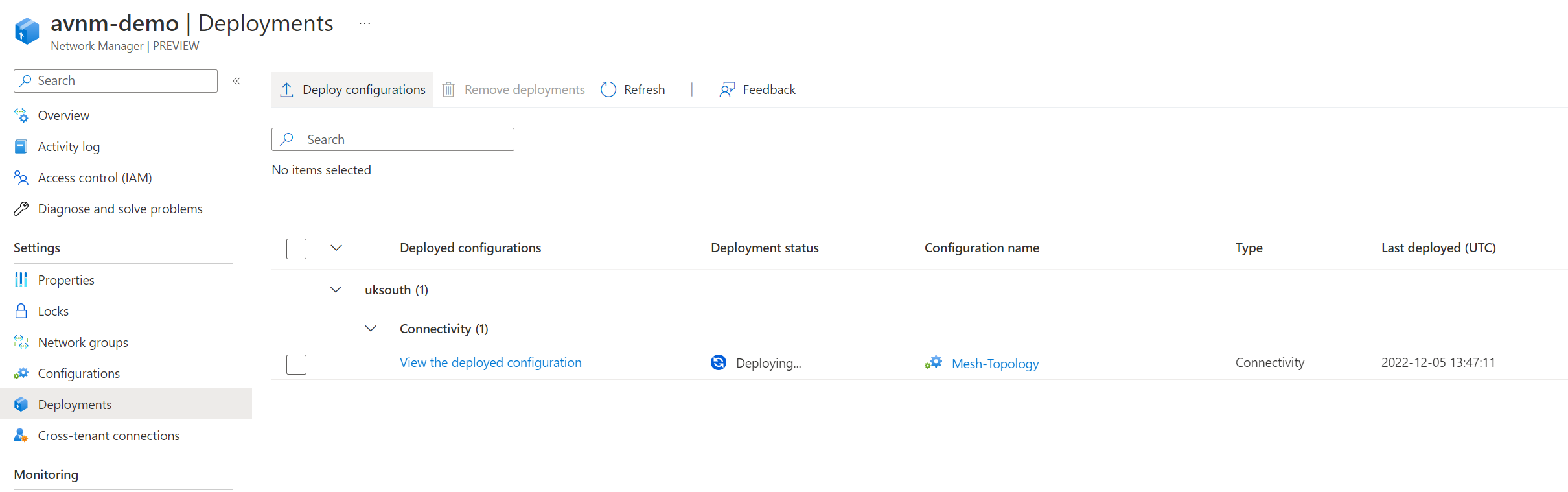1568x492 pixels.
Task: Click the Monitoring section heading
Action: point(46,474)
